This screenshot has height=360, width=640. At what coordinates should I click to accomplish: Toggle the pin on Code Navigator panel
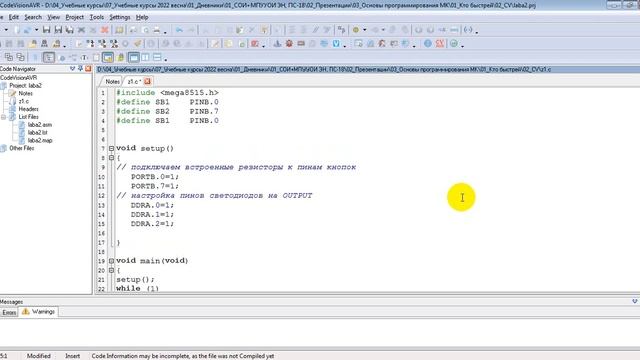click(80, 69)
